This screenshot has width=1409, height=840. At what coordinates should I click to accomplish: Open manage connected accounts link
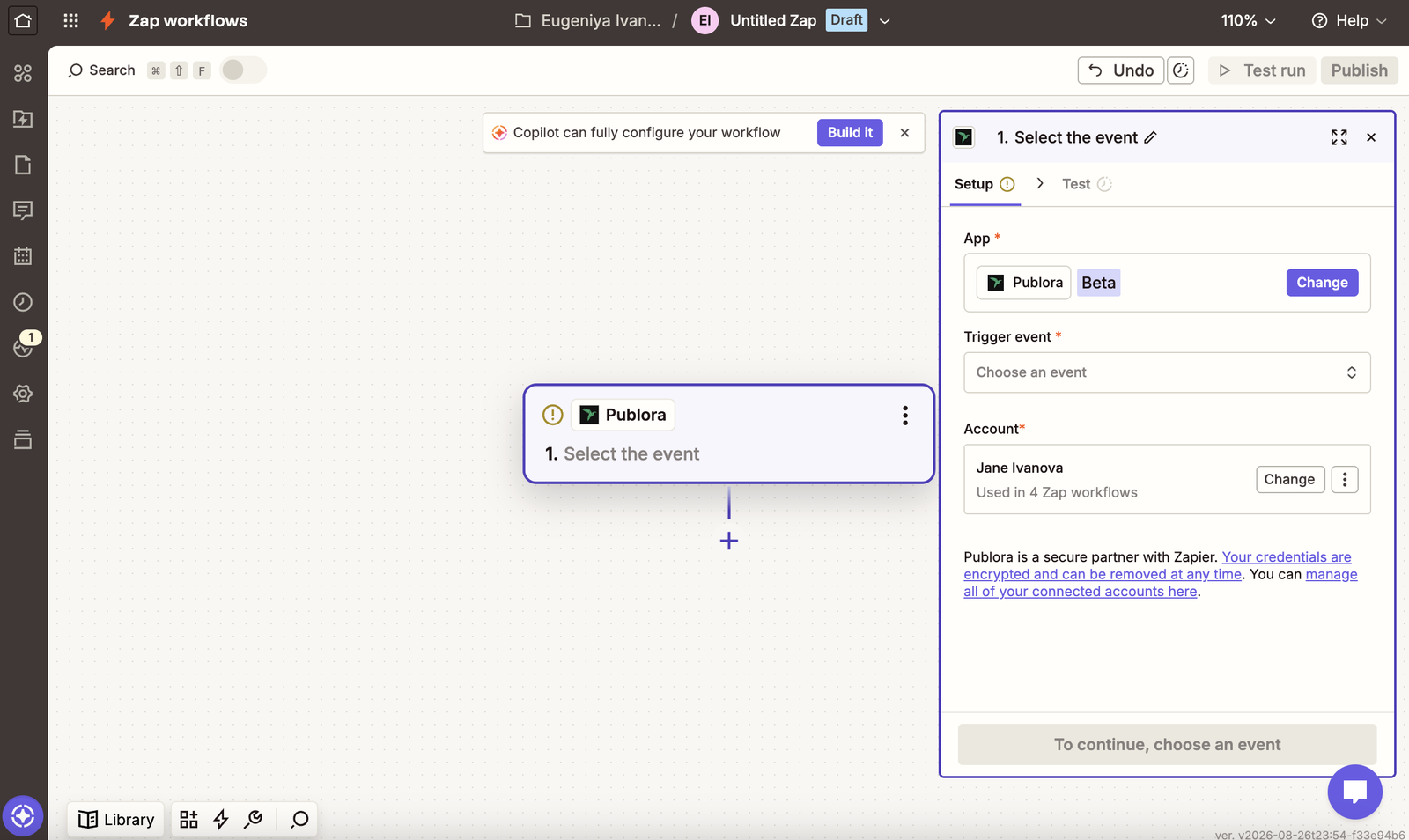(1161, 583)
